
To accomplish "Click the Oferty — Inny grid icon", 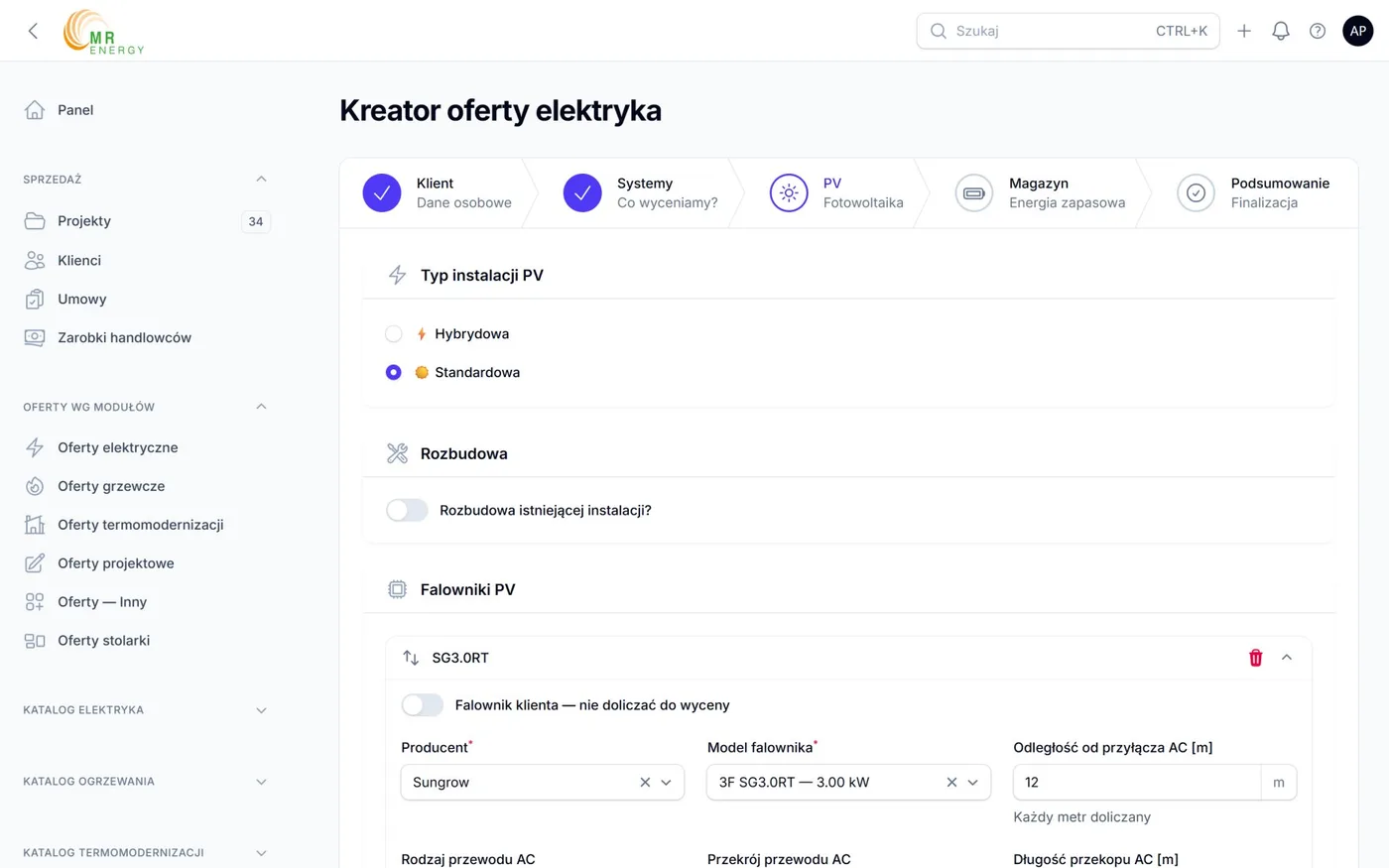I will pos(35,602).
